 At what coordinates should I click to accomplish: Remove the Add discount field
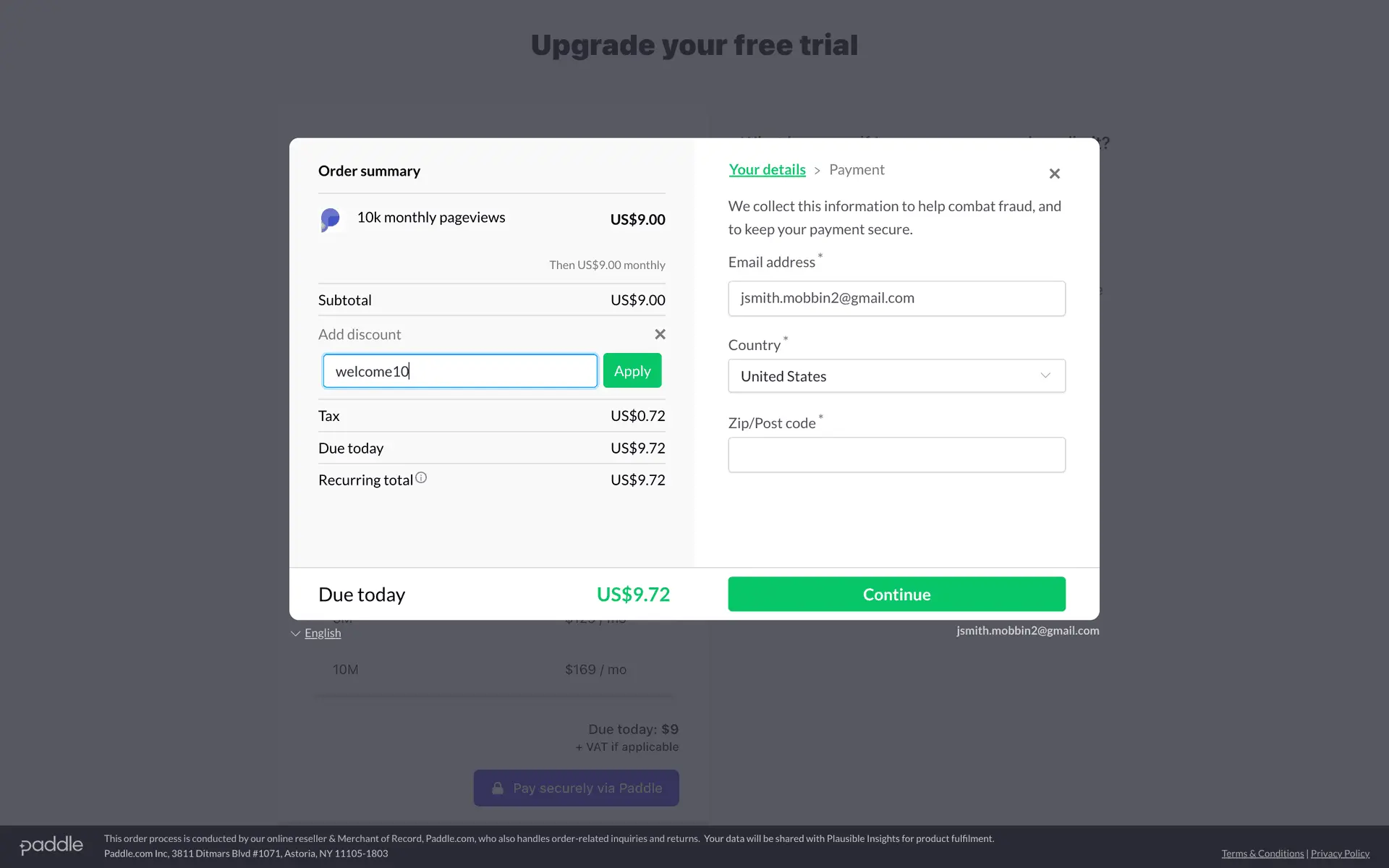tap(660, 334)
